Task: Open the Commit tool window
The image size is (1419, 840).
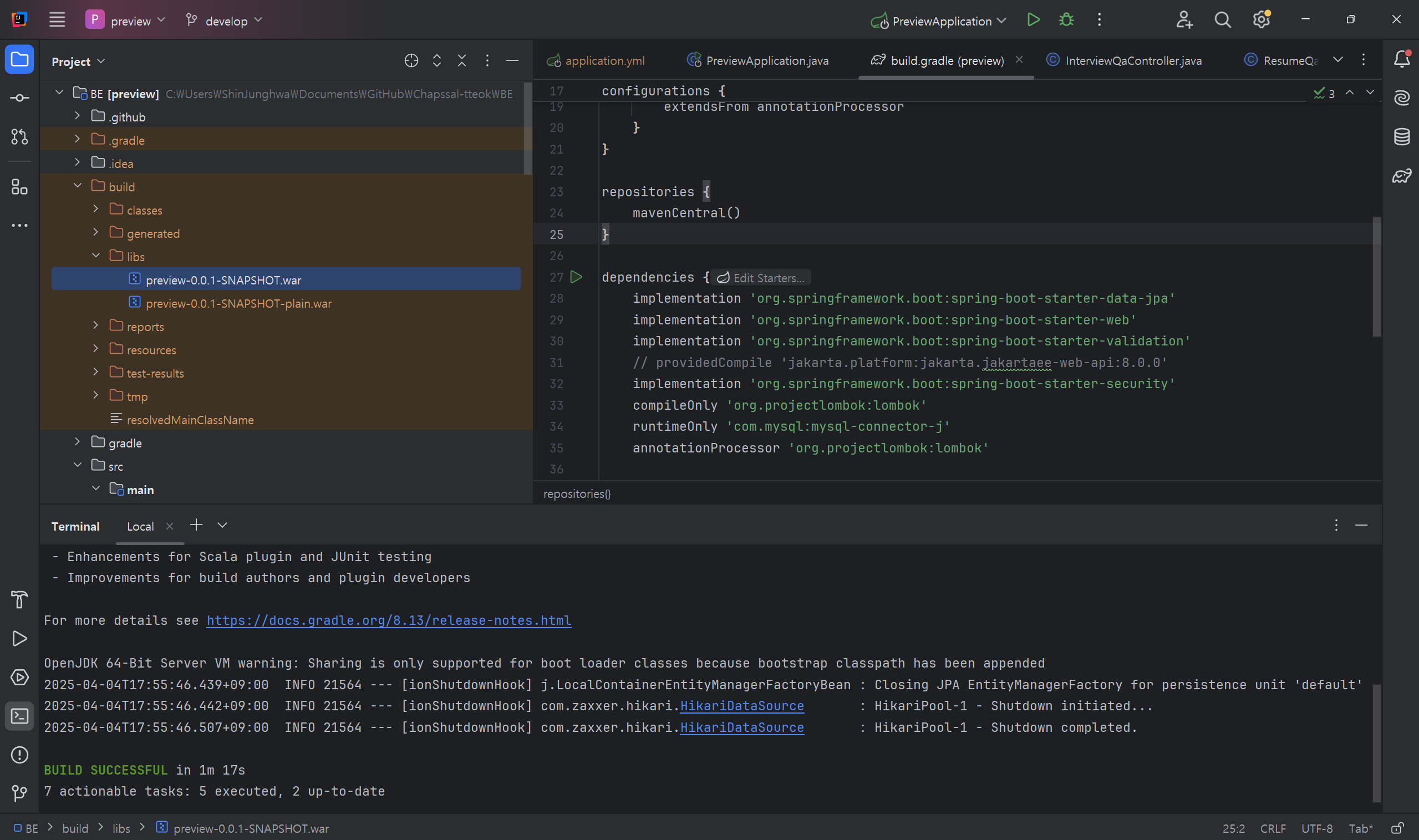Action: pos(20,98)
